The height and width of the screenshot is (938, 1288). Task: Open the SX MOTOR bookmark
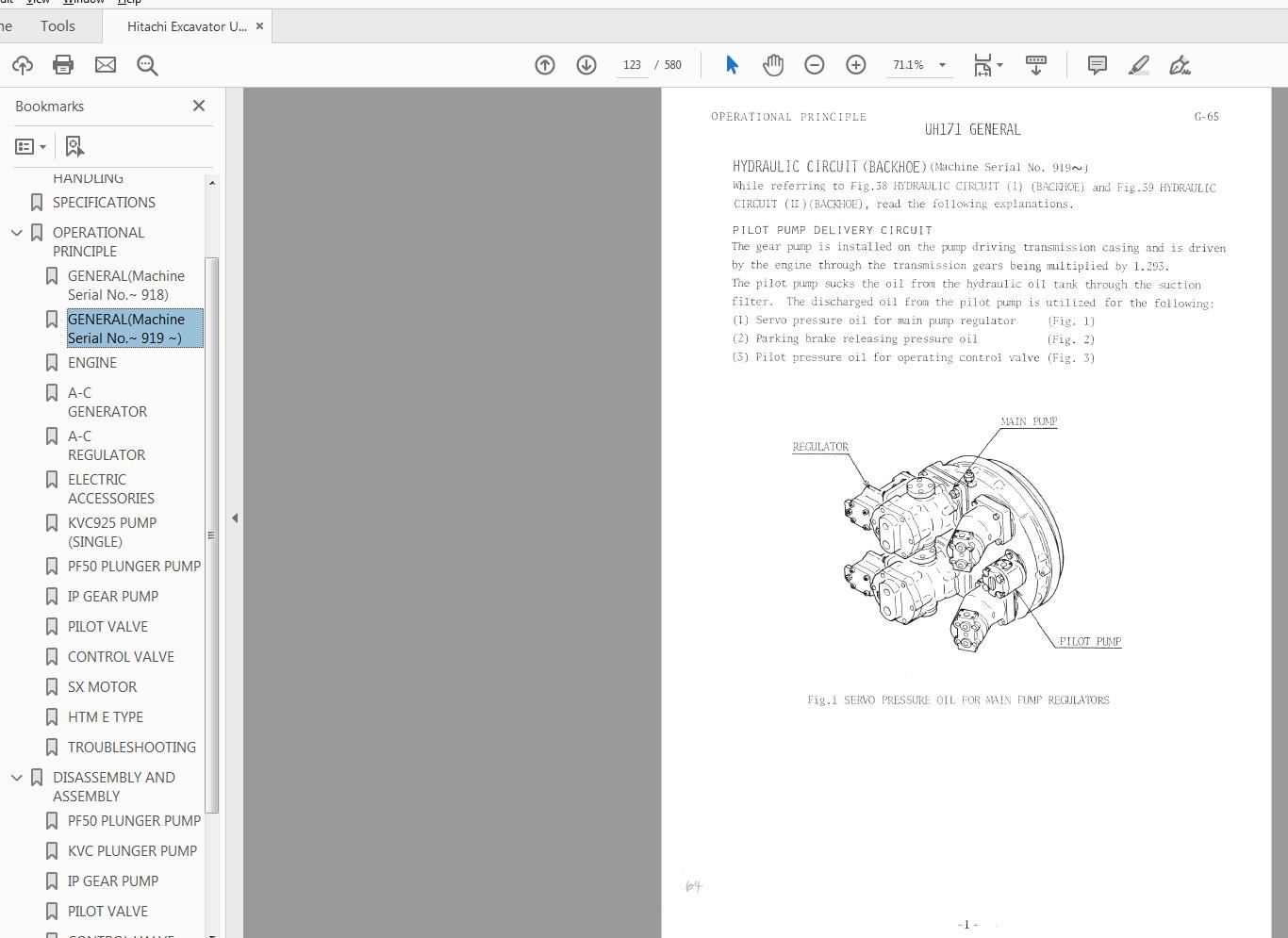102,686
